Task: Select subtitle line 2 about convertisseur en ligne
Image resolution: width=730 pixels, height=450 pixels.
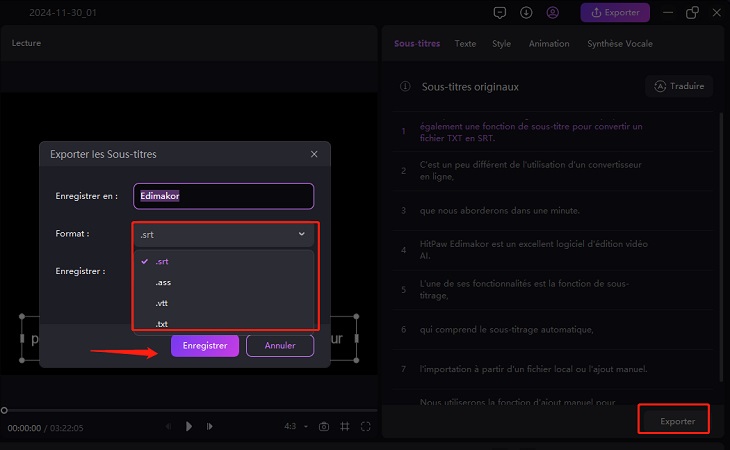Action: tap(552, 171)
